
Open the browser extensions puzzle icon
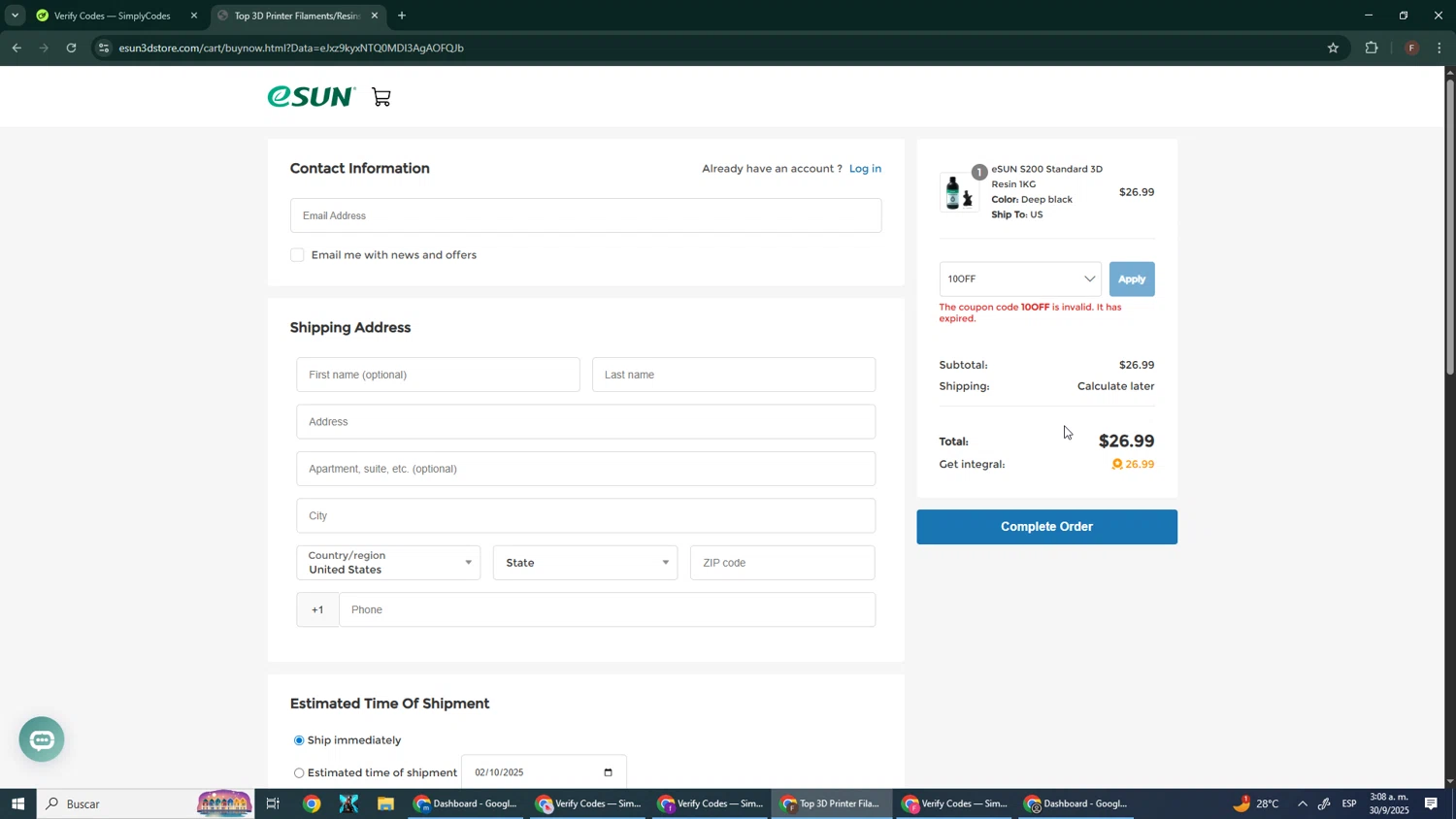tap(1372, 48)
